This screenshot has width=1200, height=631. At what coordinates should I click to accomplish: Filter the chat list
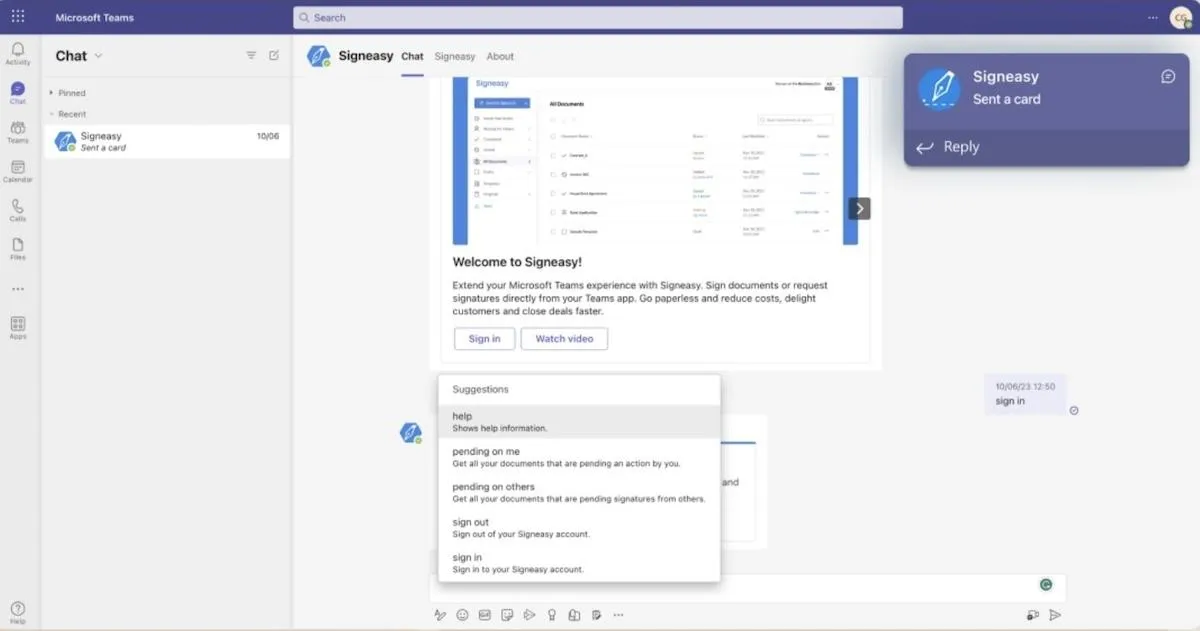251,56
